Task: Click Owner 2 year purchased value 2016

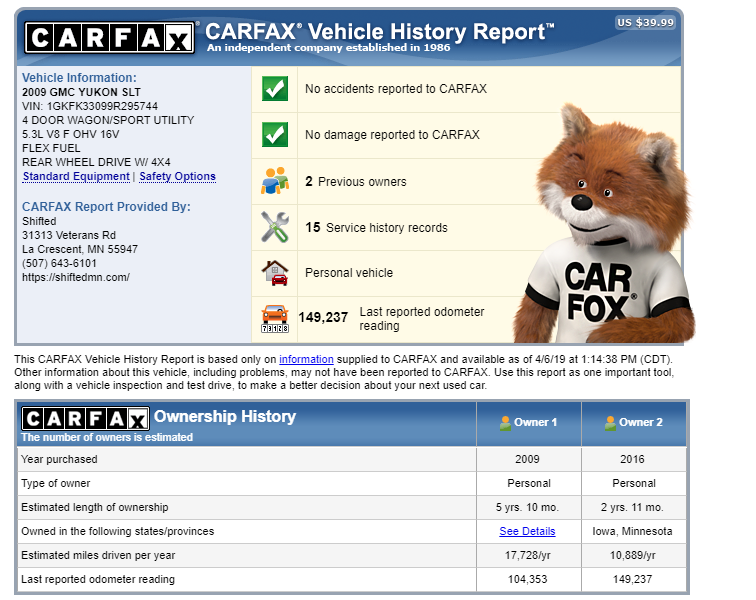Action: pyautogui.click(x=633, y=459)
